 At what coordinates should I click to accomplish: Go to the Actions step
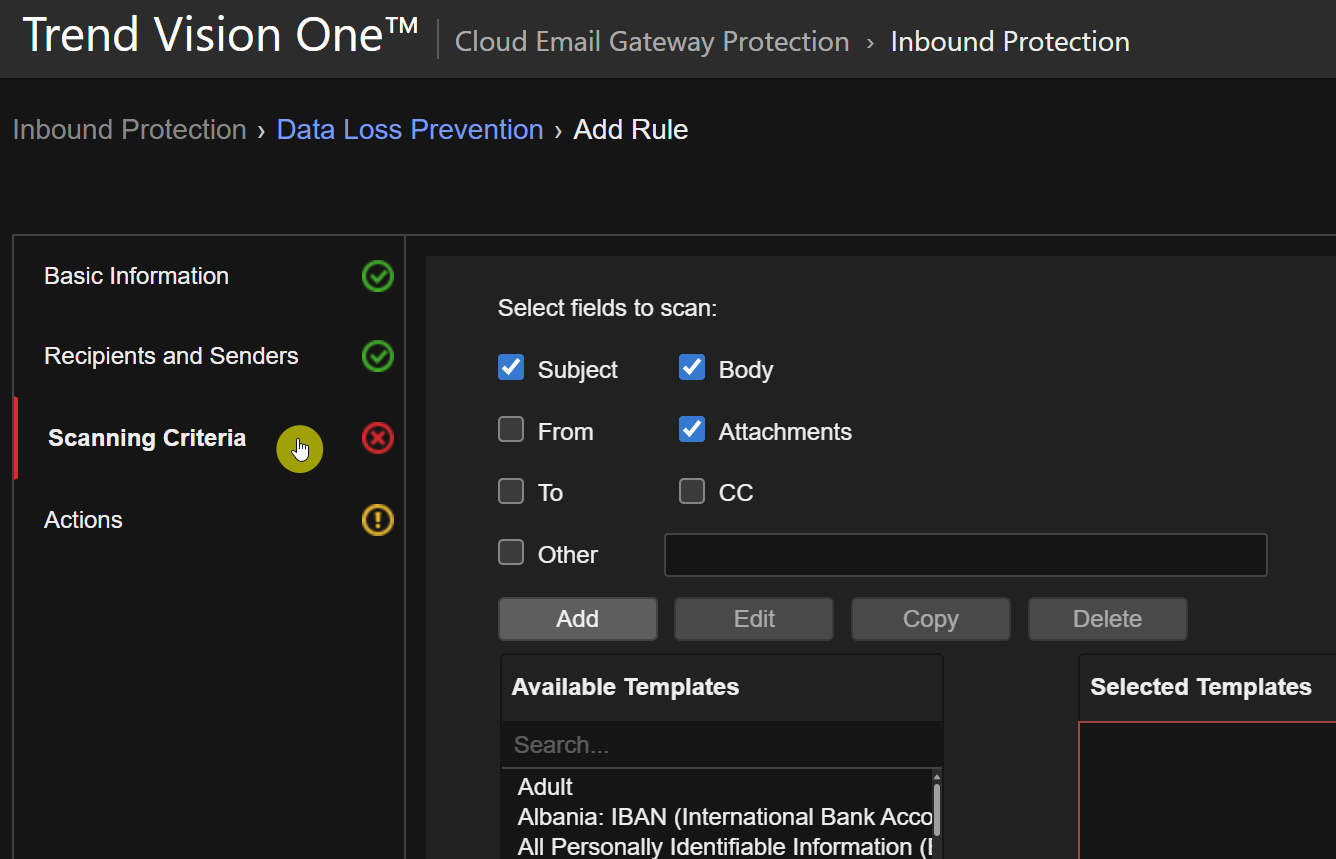[83, 520]
